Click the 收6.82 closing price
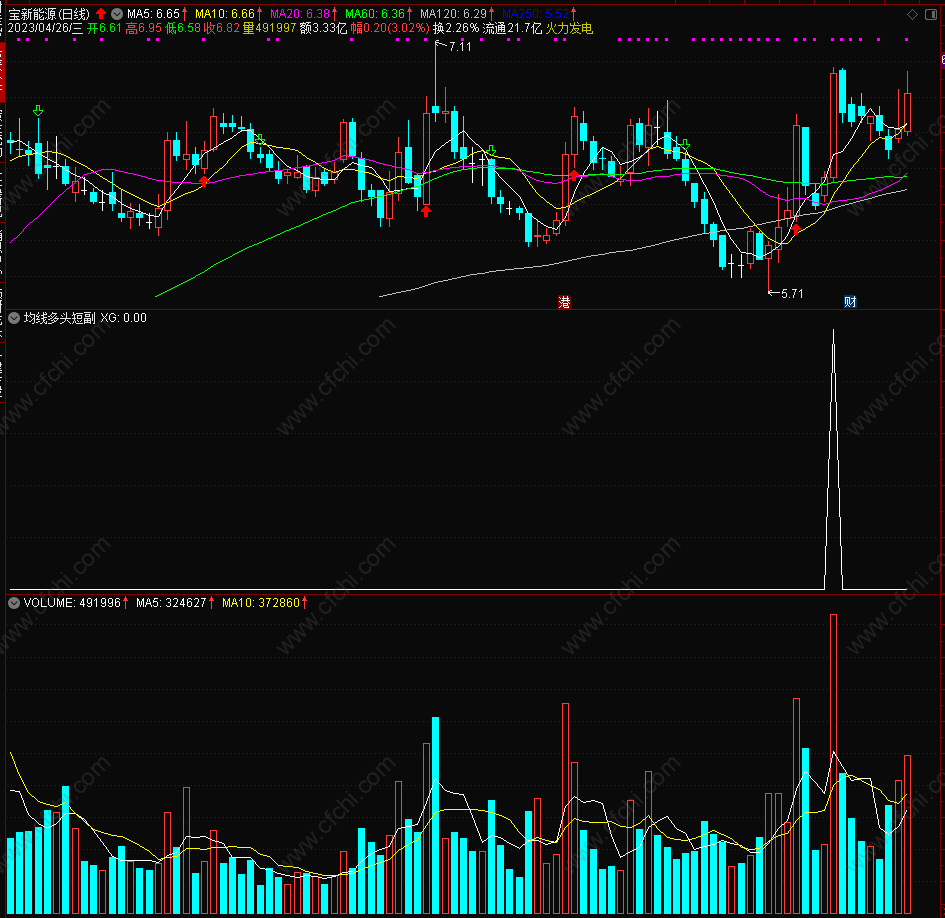 point(221,28)
